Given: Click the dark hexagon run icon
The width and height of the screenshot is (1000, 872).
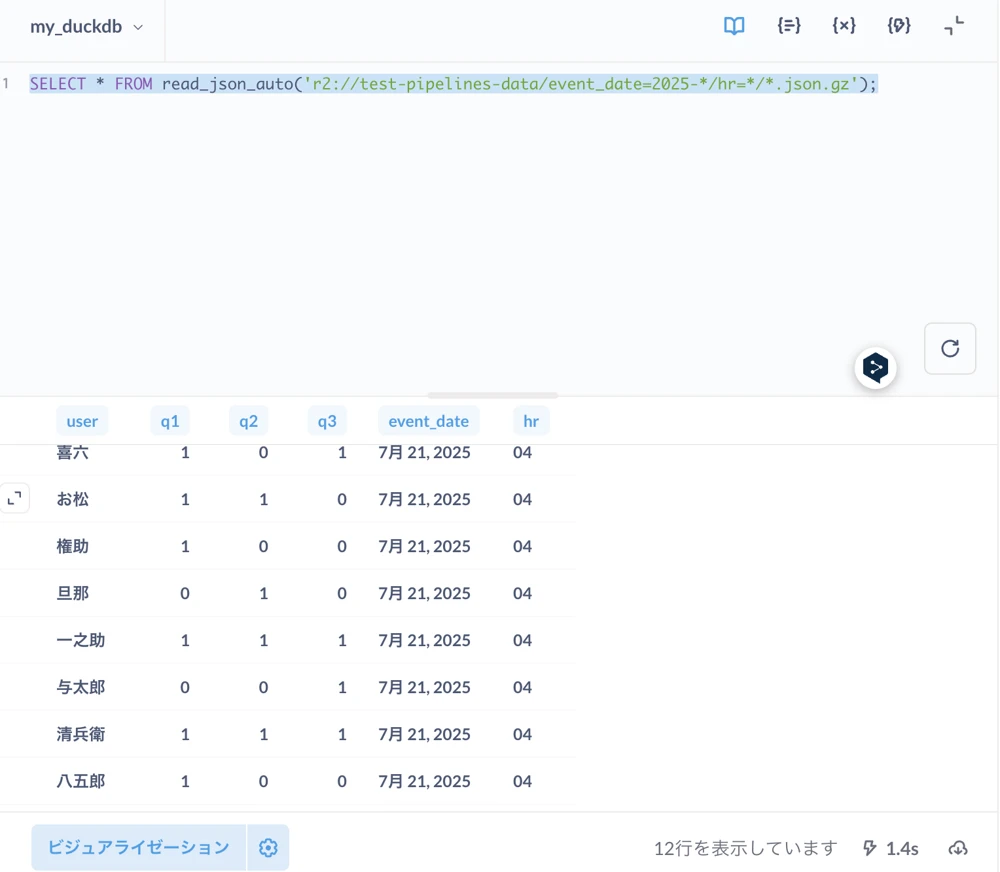Looking at the screenshot, I should click(875, 368).
